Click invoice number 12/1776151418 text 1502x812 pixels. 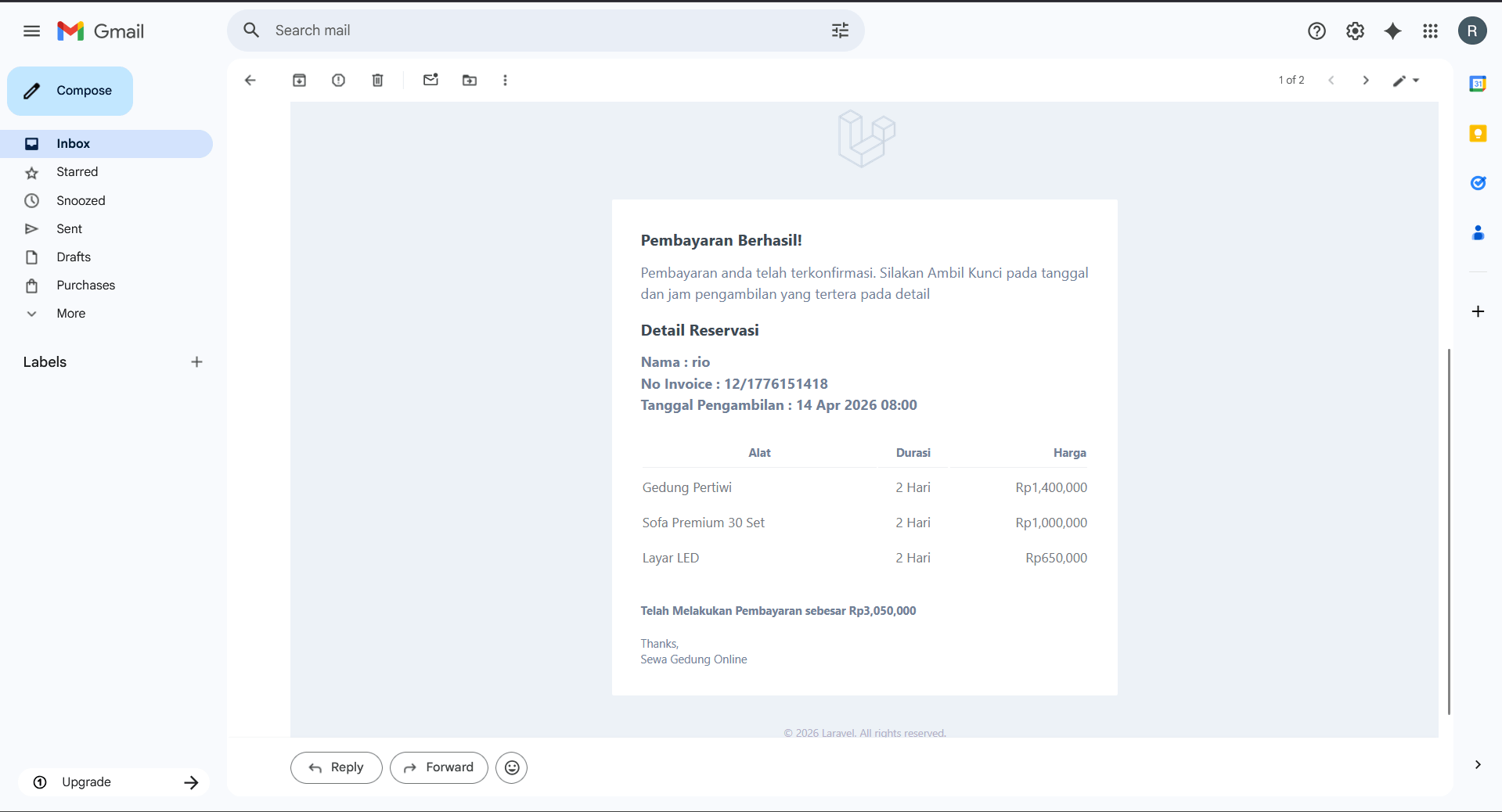(x=776, y=384)
